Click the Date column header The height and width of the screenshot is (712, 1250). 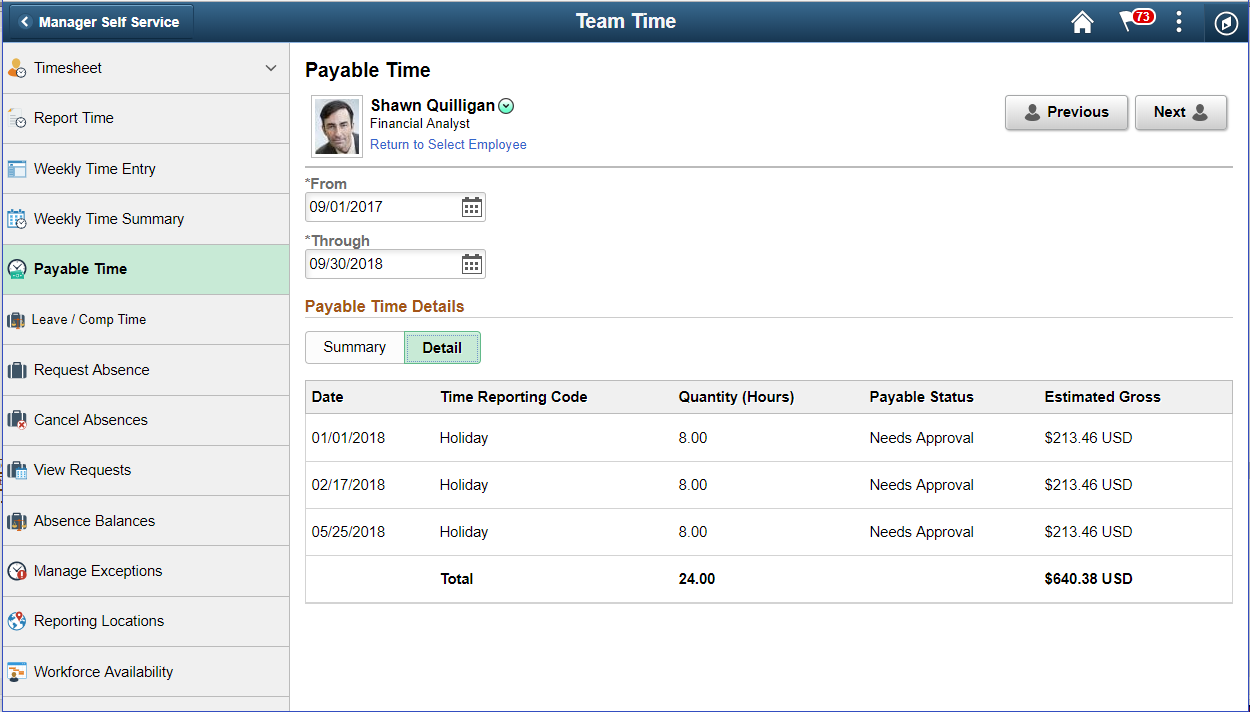(x=327, y=397)
